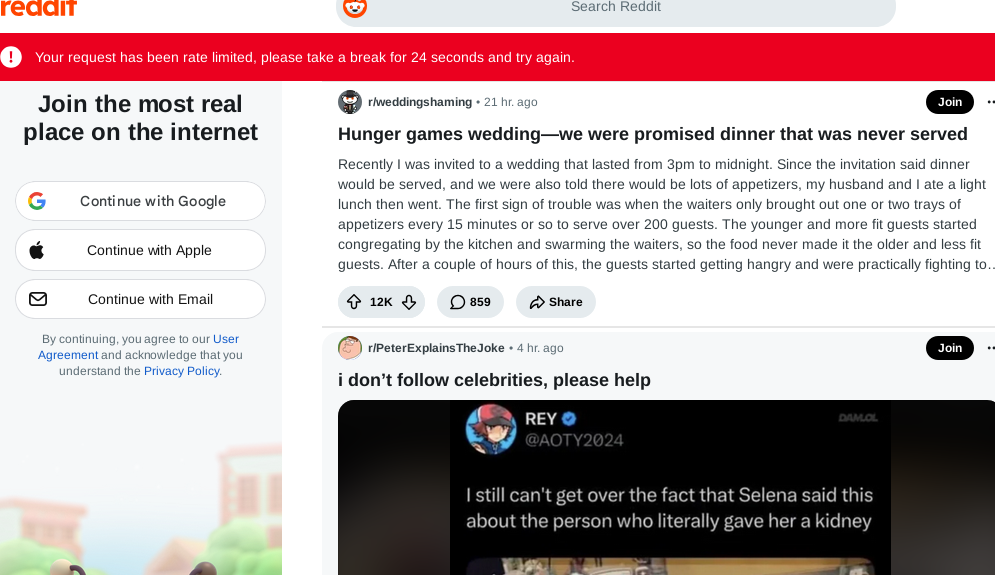995x575 pixels.
Task: Click the Reddit logo
Action: [x=39, y=8]
